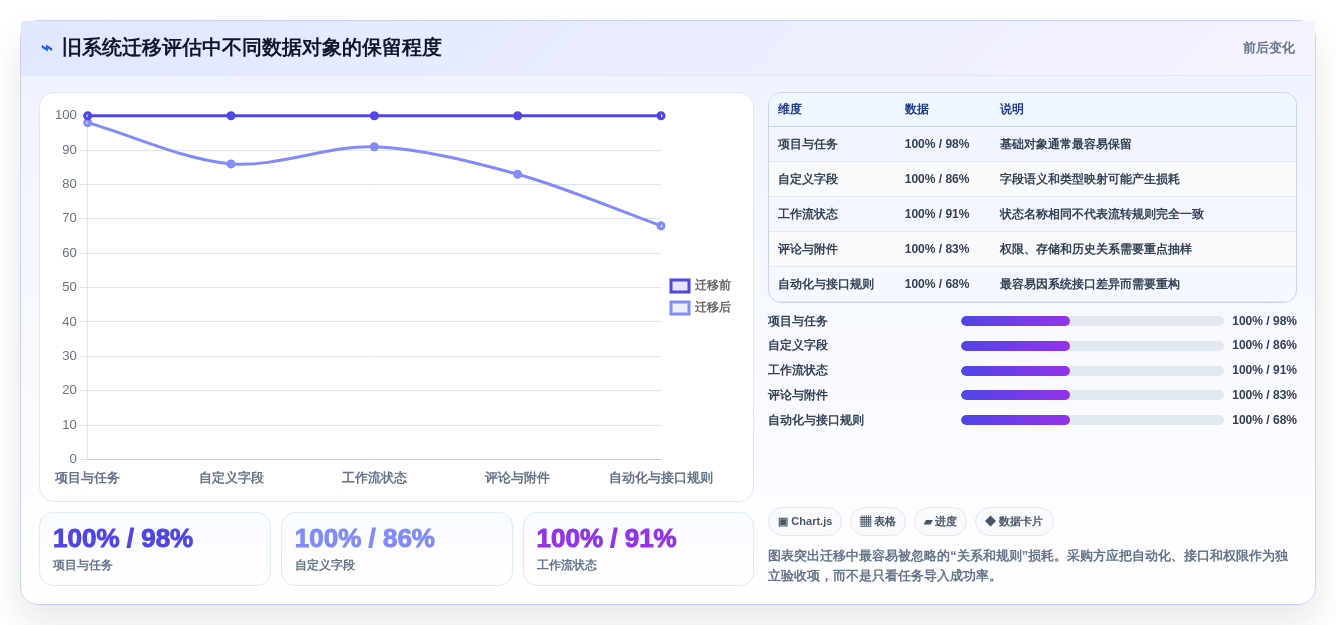Click 迁移后 data point above 工作流状态
This screenshot has height=625, width=1336.
[374, 147]
